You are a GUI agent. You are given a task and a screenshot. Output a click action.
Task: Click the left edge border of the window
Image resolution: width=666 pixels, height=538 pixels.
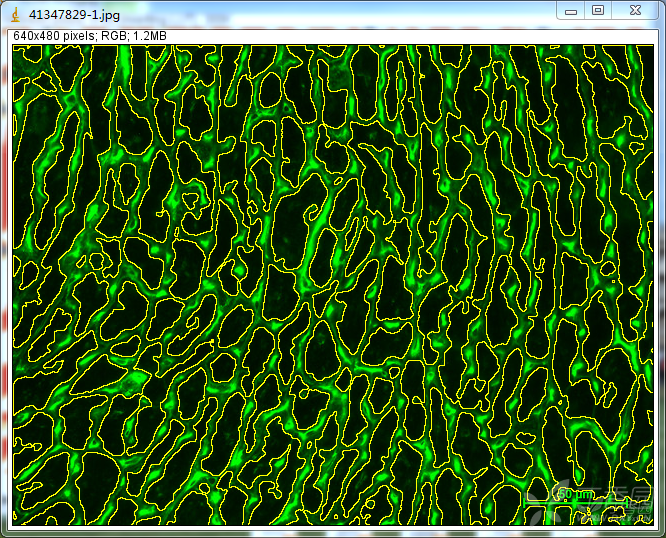(x=3, y=280)
